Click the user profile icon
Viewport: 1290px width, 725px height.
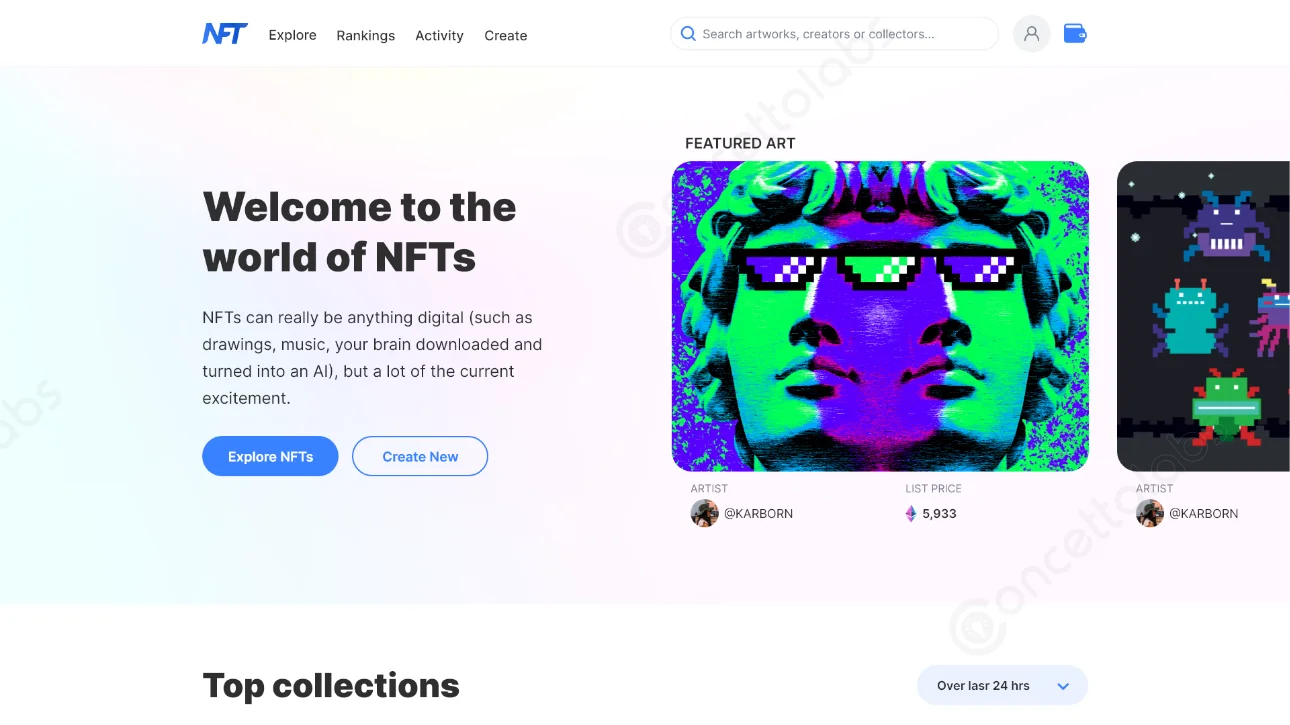click(x=1031, y=33)
